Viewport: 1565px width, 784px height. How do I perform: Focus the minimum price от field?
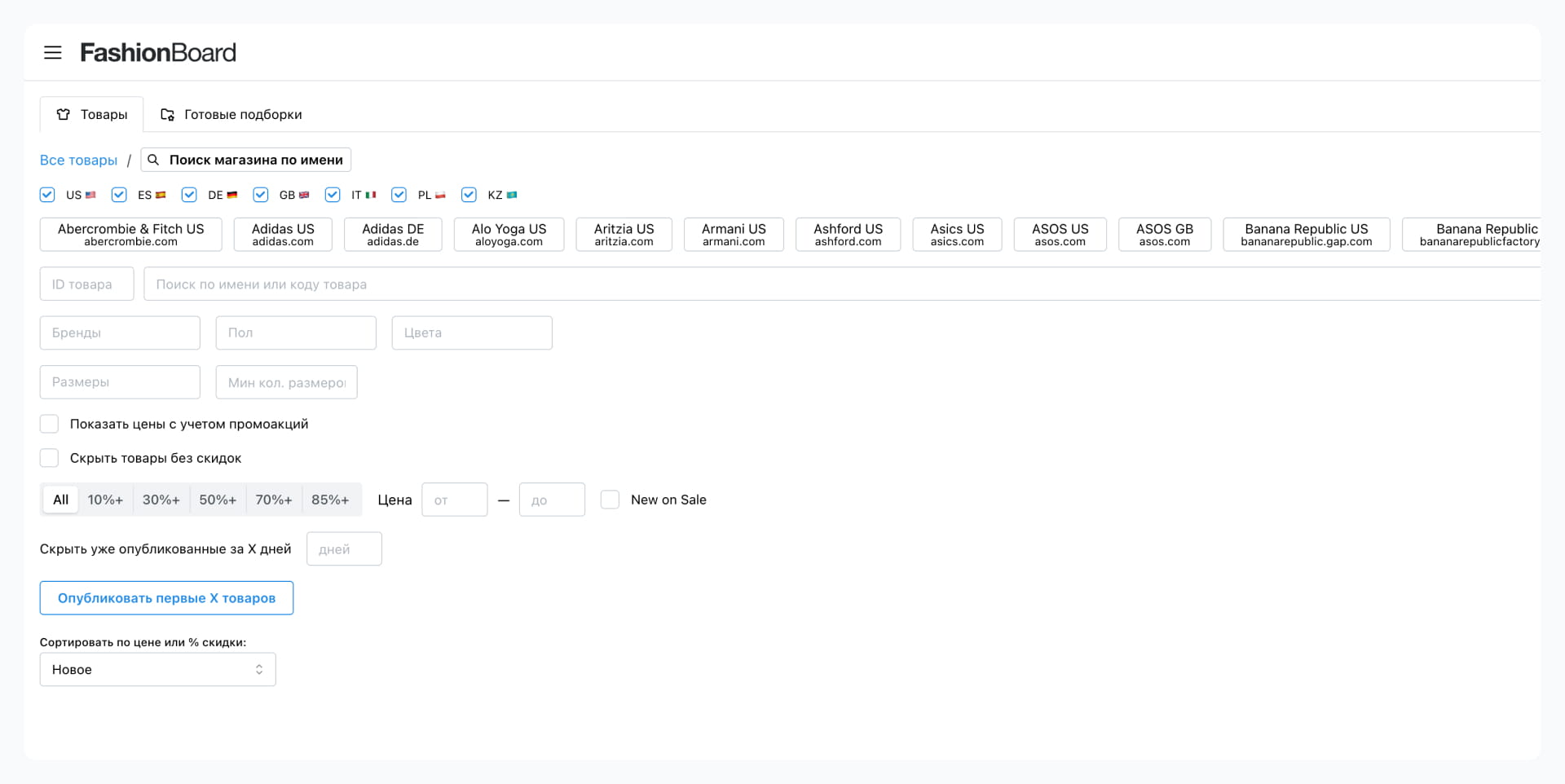pyautogui.click(x=454, y=500)
